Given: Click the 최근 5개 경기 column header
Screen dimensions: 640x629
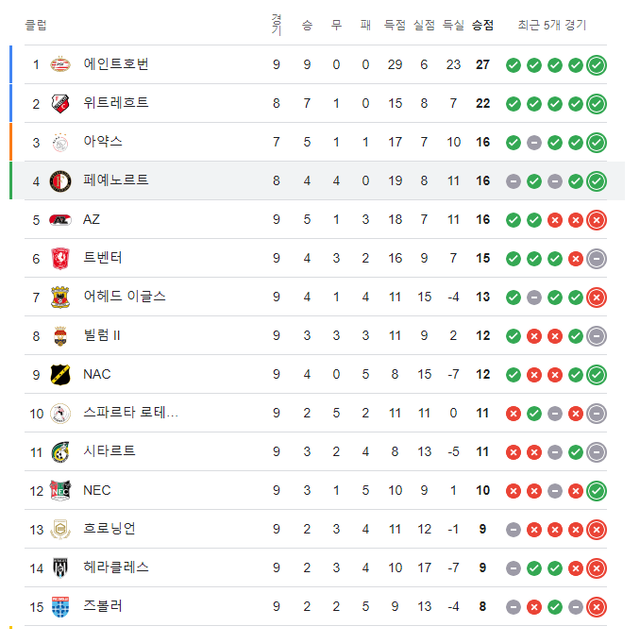Looking at the screenshot, I should pyautogui.click(x=552, y=24).
